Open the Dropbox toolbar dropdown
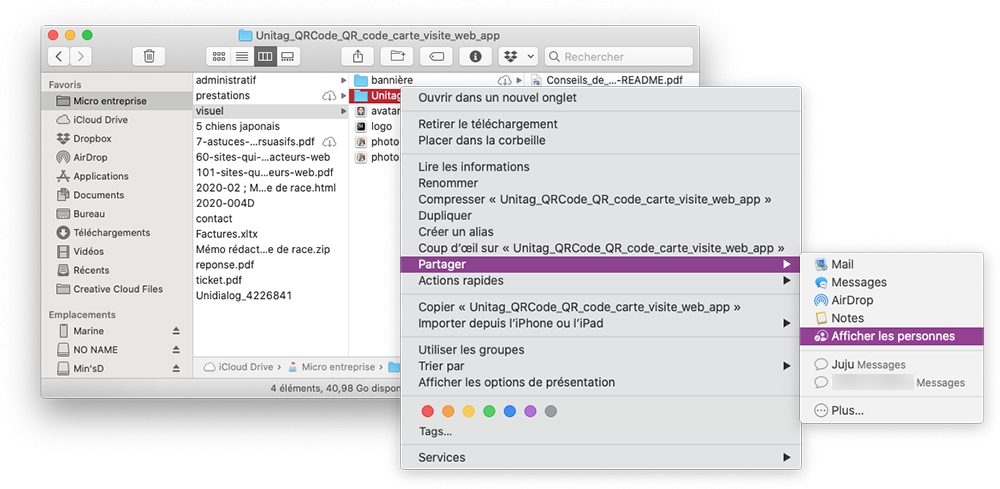 519,57
